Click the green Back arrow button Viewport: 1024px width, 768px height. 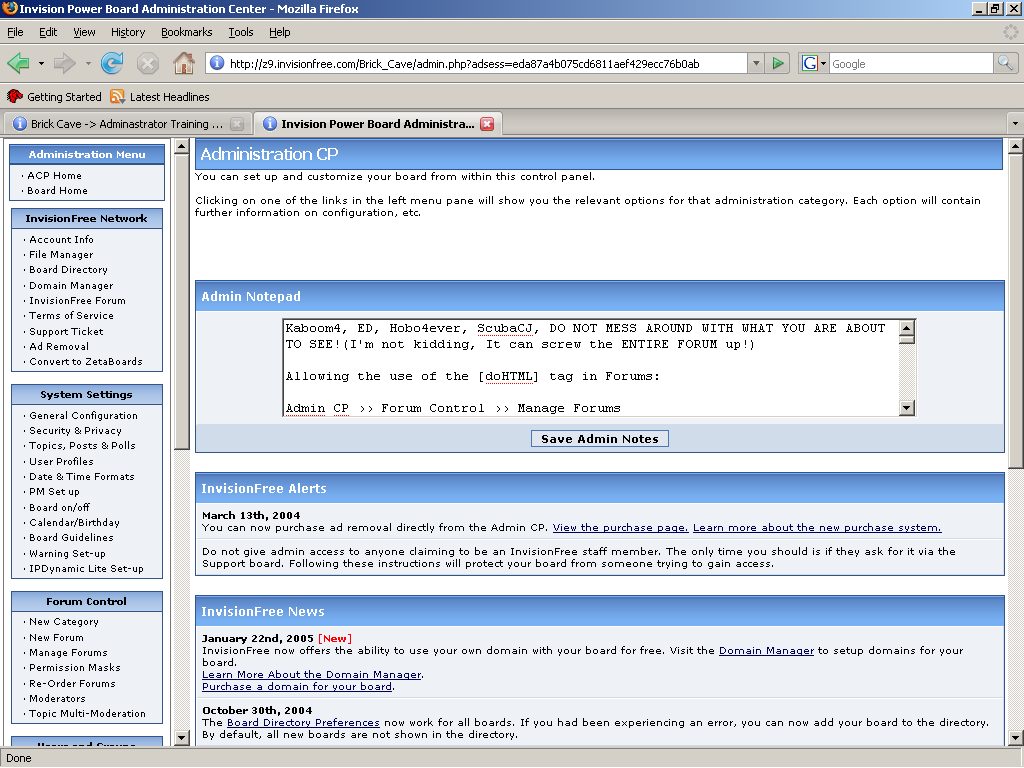18,63
